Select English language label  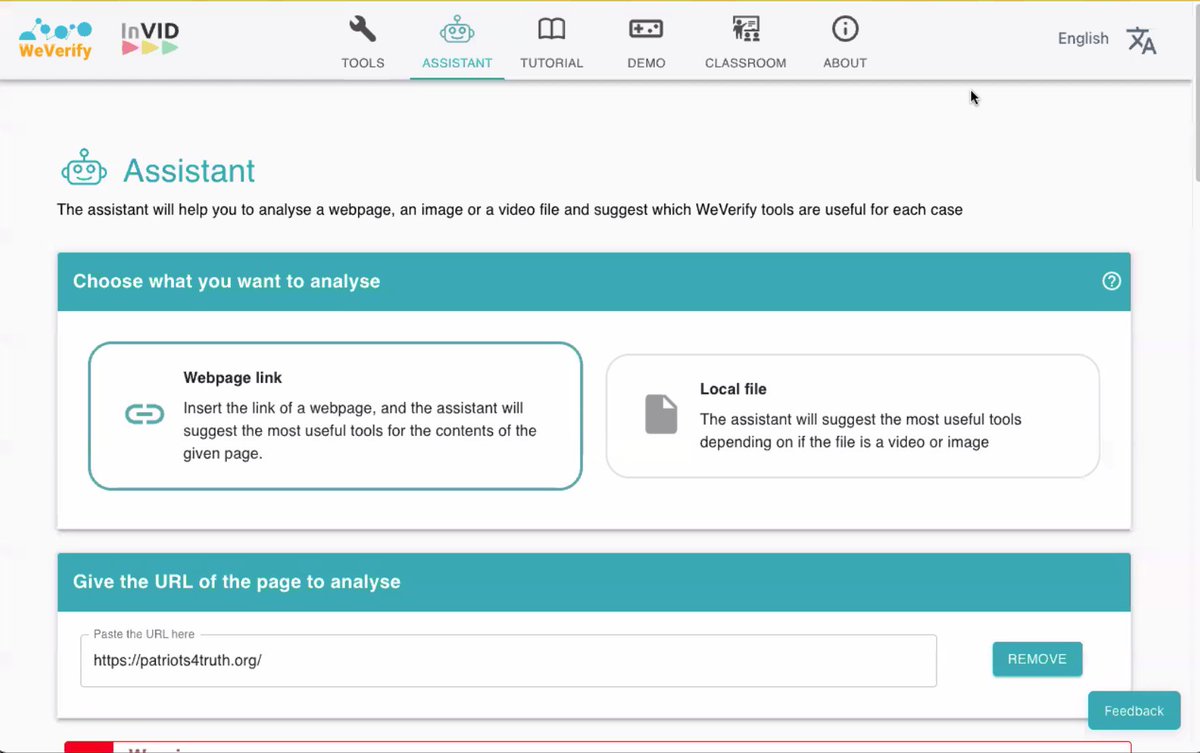click(1083, 39)
